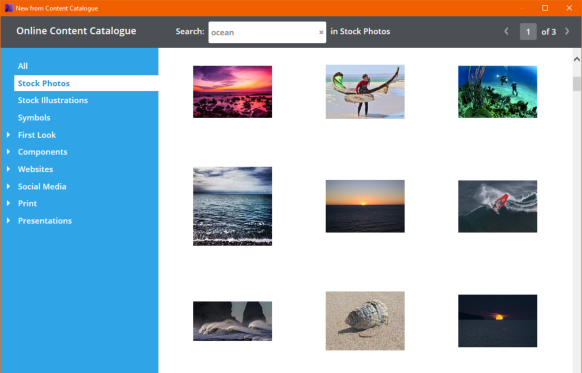Select the Stock Photos category

86,83
